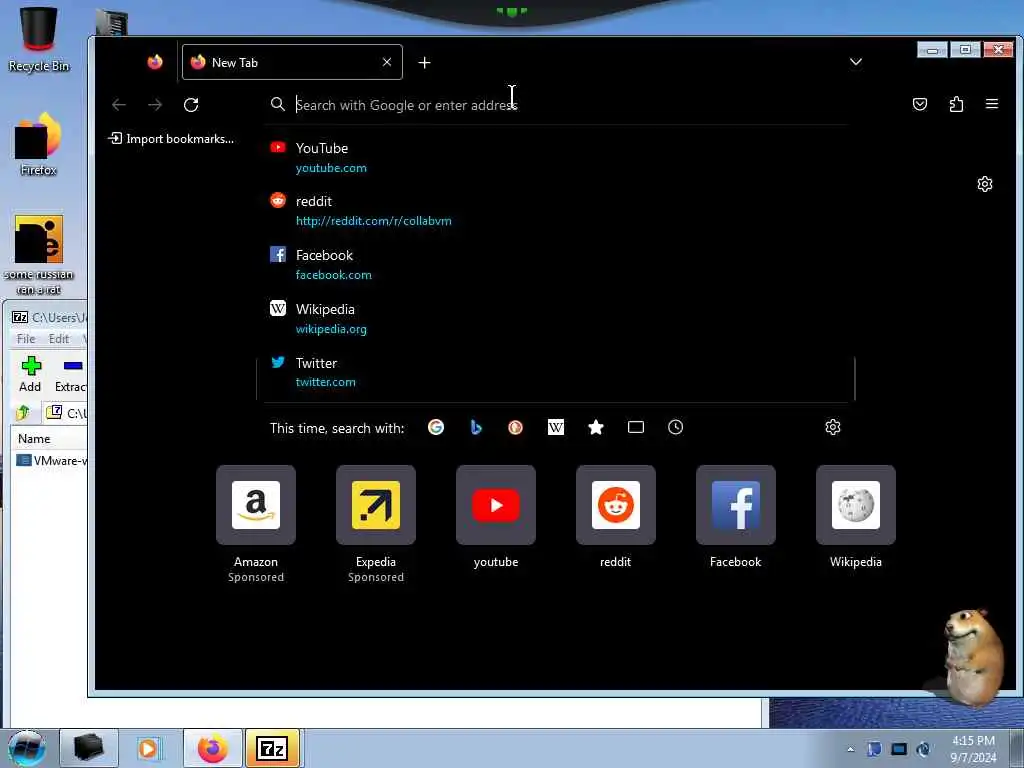The width and height of the screenshot is (1024, 768).
Task: Open the Firefox View pinned tab
Action: [155, 62]
